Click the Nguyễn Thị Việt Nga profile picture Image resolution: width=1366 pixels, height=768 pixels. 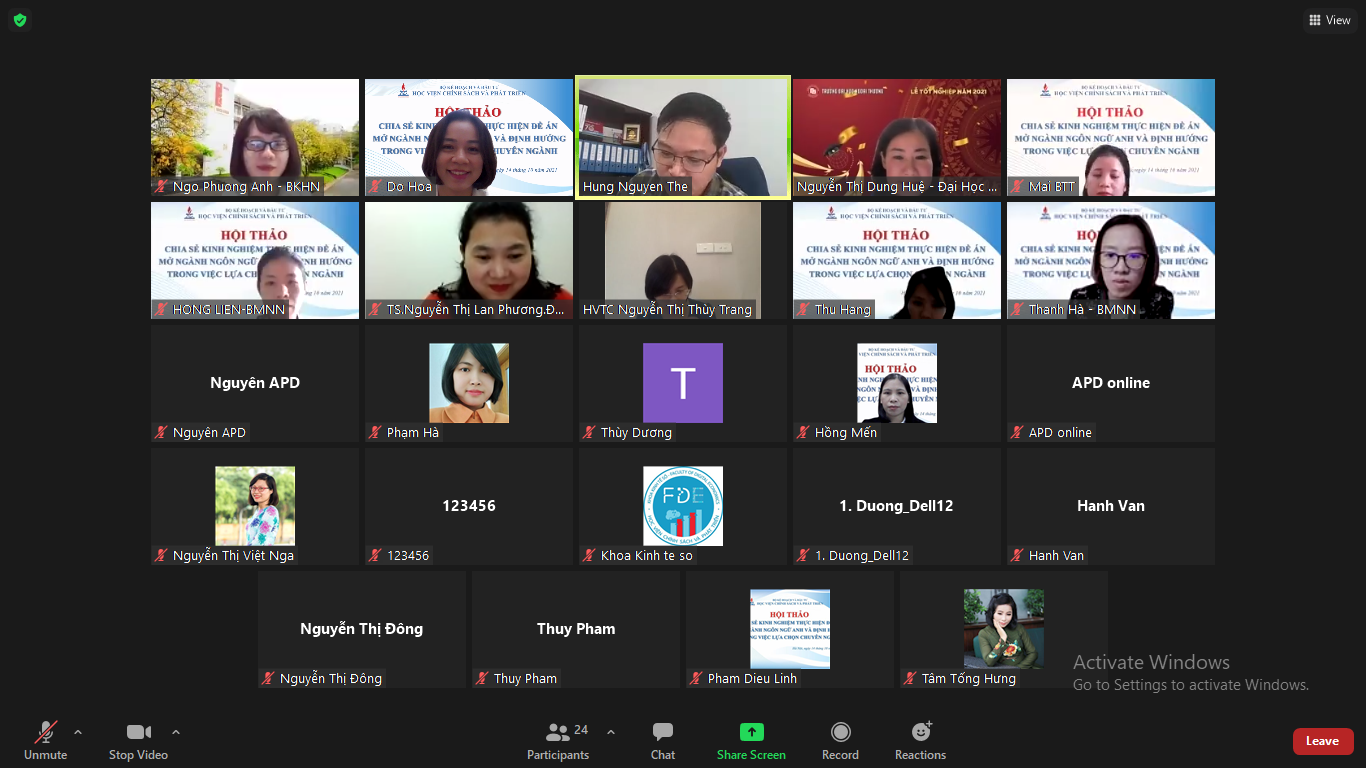(255, 506)
